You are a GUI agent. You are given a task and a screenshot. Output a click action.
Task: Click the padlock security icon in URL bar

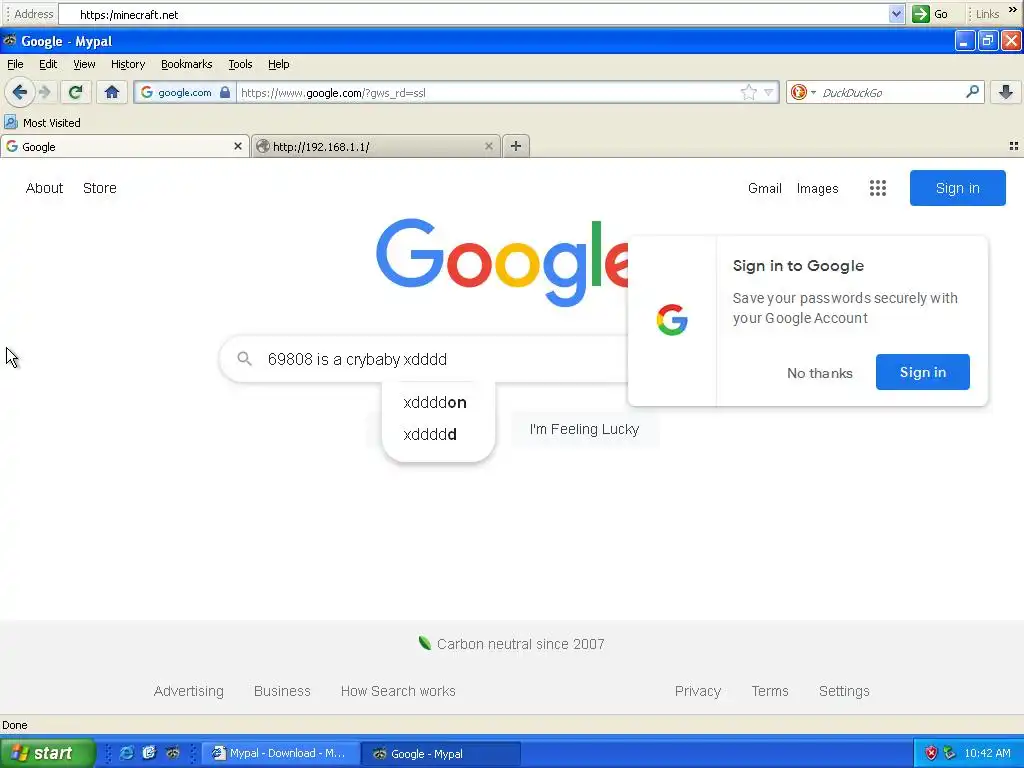point(225,92)
